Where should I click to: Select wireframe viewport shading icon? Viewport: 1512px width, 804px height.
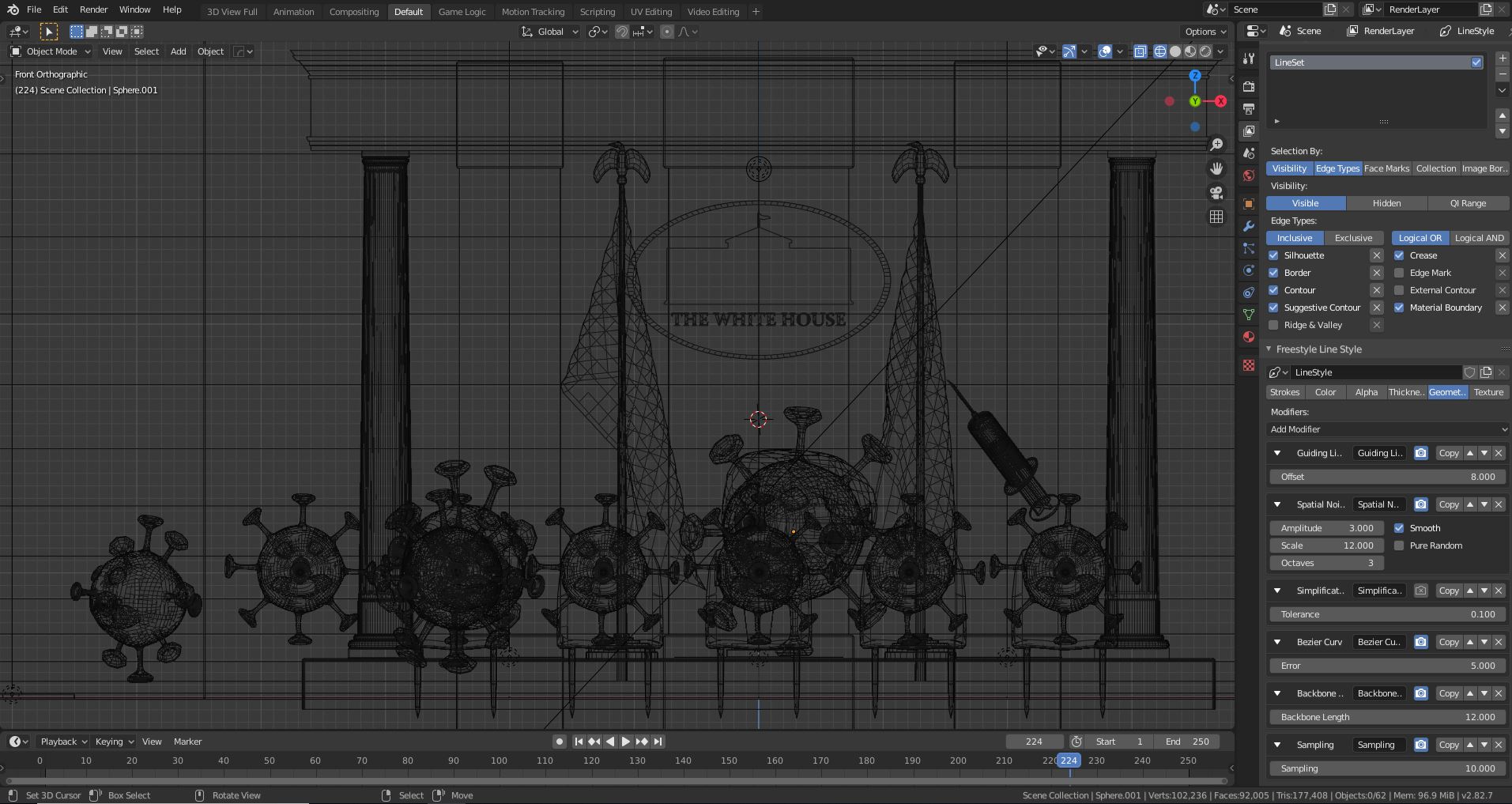1160,51
